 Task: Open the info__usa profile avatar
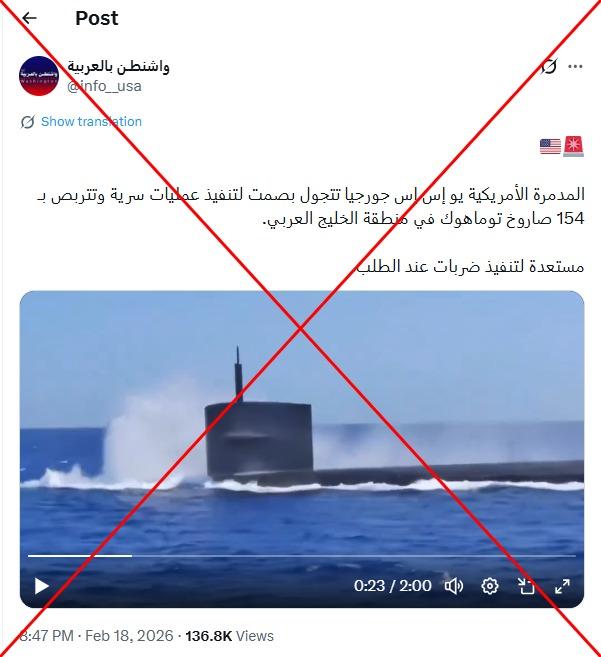(x=39, y=76)
